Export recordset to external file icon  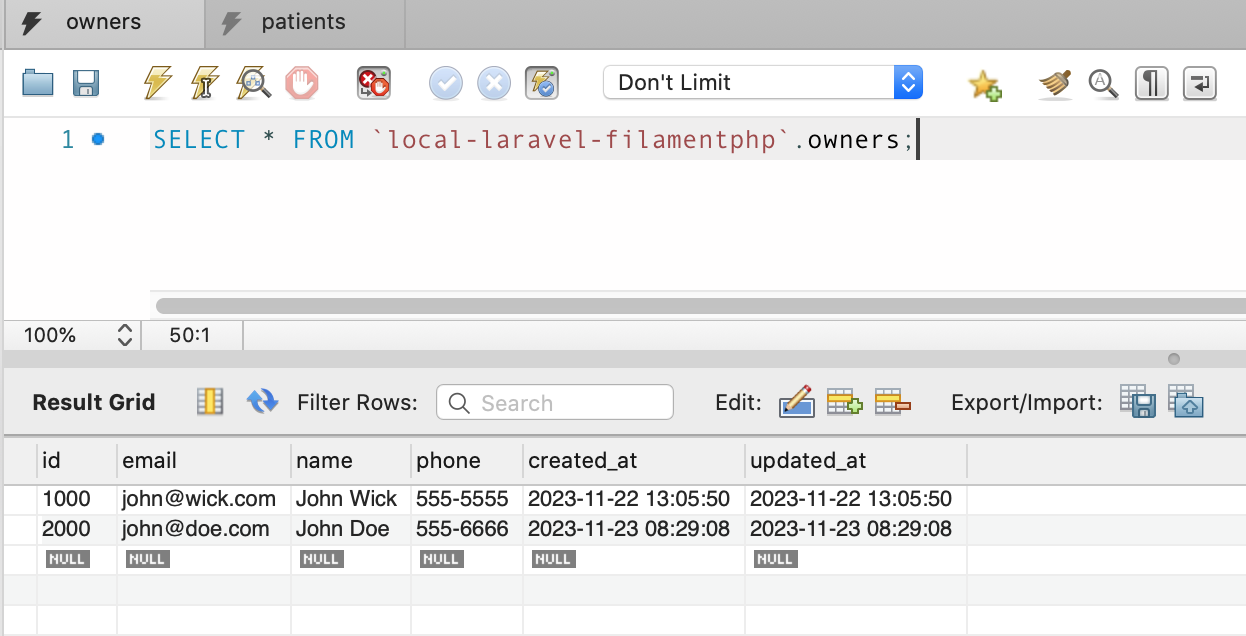coord(1138,402)
